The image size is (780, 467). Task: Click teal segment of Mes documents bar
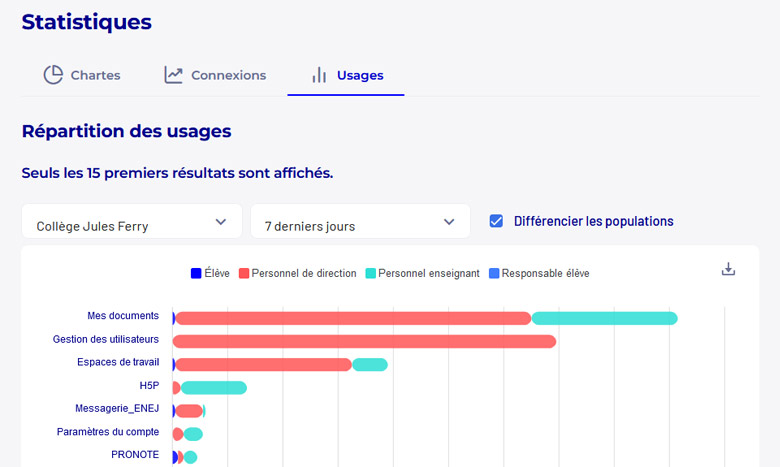pos(604,318)
